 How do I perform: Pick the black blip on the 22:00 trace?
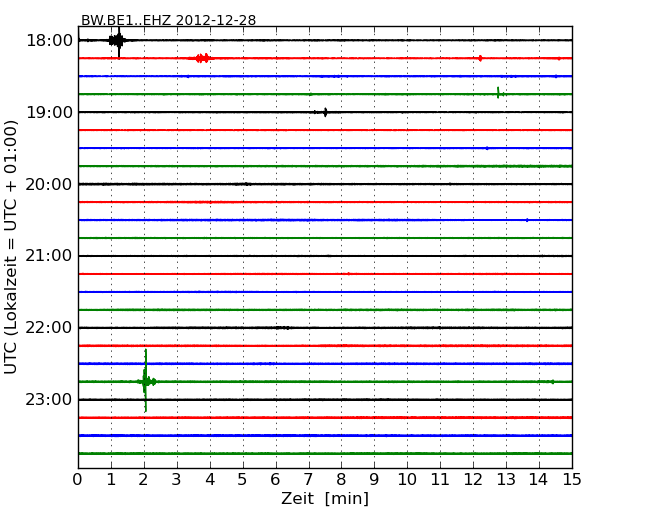283,328
